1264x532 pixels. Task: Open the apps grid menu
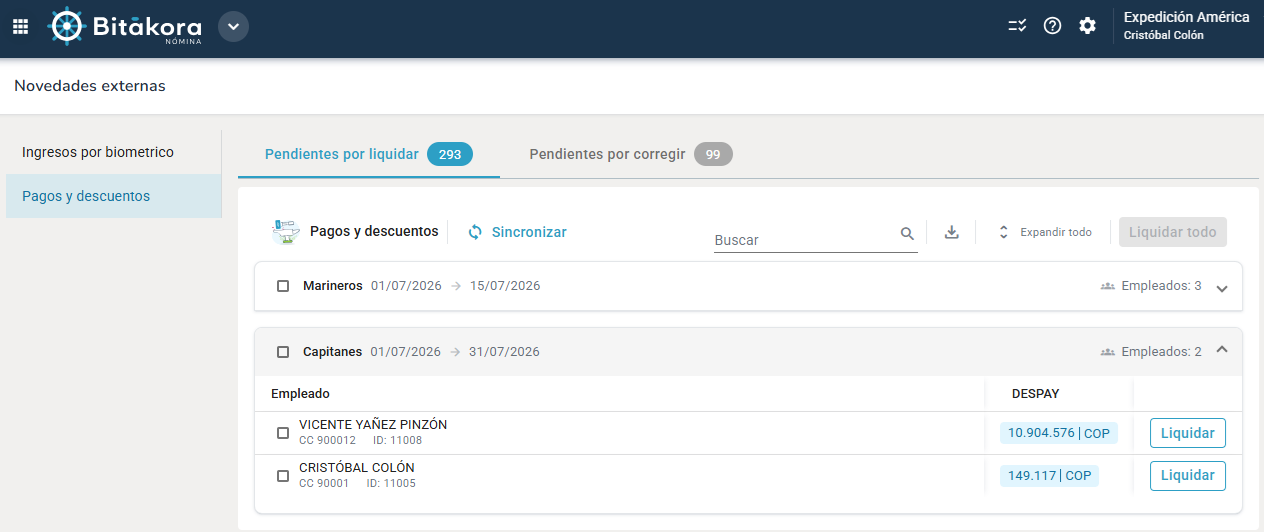tap(20, 26)
